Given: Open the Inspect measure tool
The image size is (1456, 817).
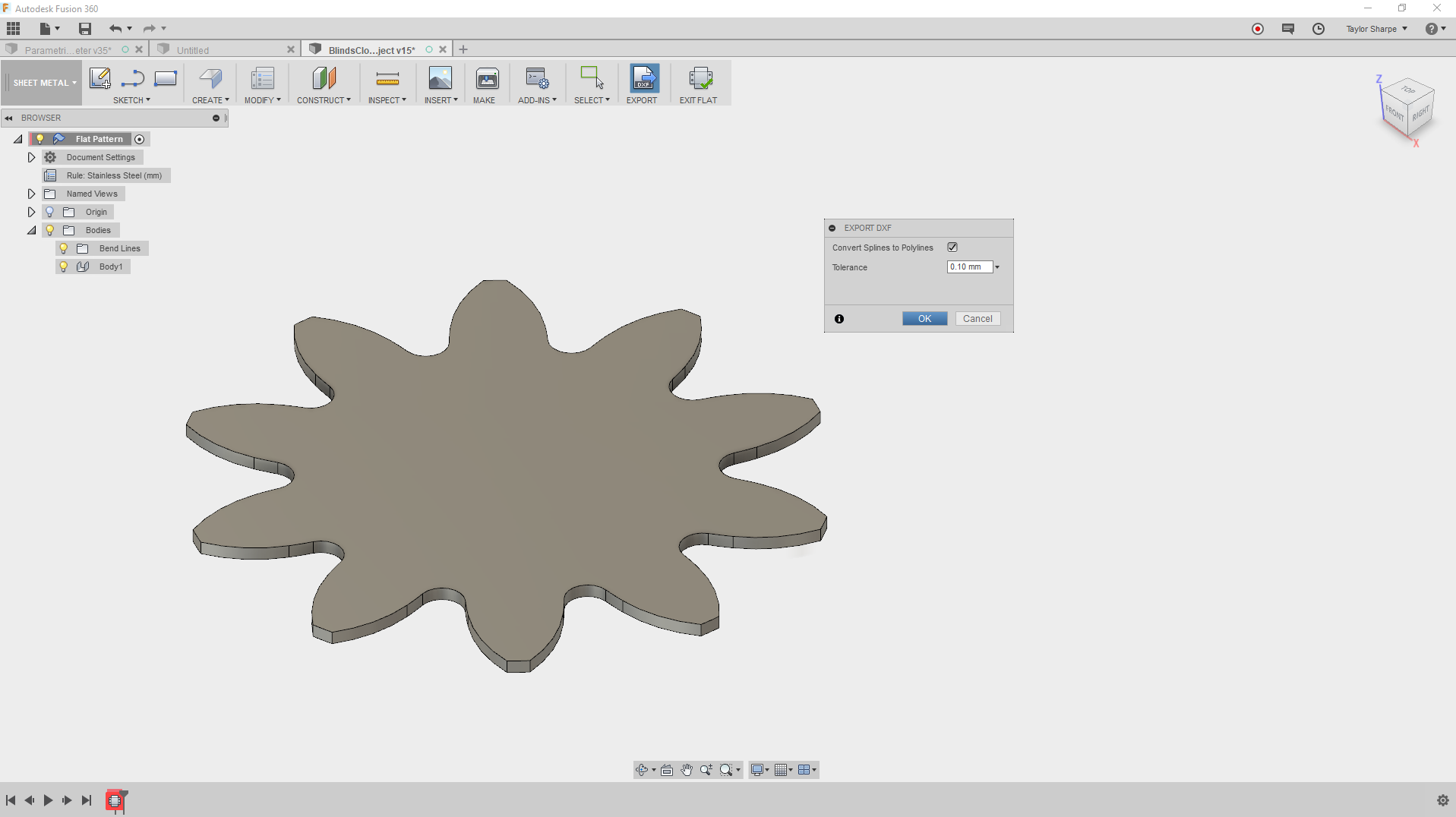Looking at the screenshot, I should [387, 79].
